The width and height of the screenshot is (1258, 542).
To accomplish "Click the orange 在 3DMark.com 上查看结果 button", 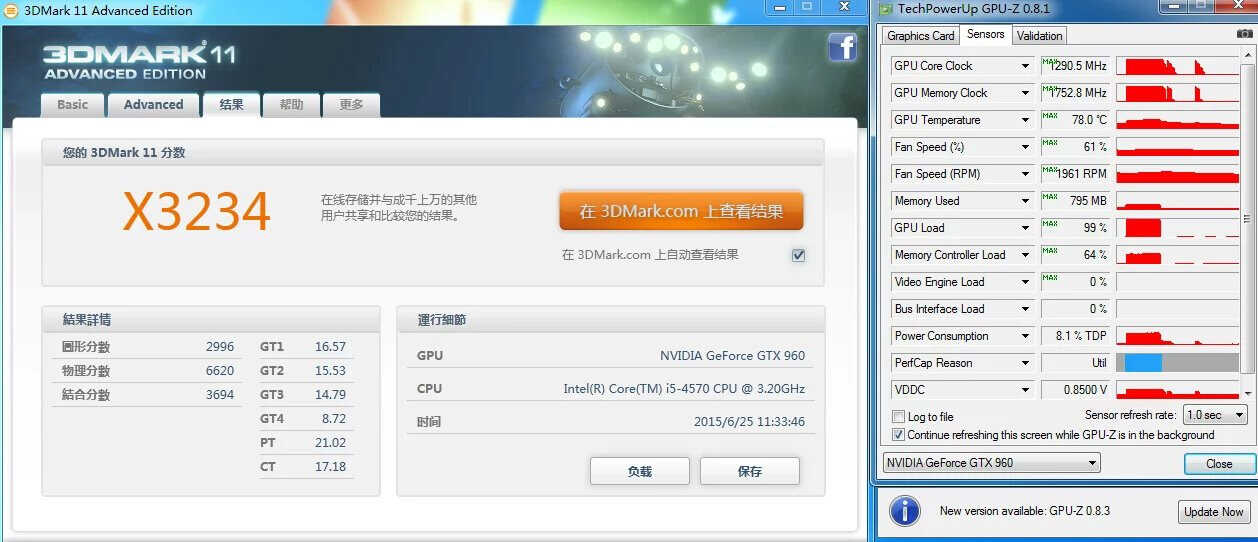I will click(x=681, y=211).
